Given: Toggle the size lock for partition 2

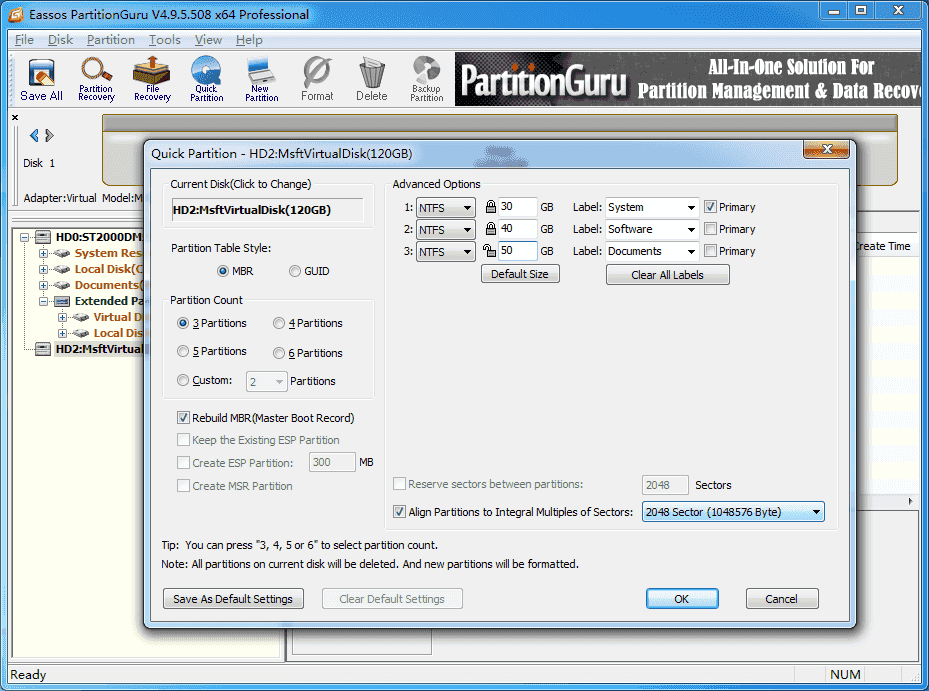Looking at the screenshot, I should click(x=491, y=229).
